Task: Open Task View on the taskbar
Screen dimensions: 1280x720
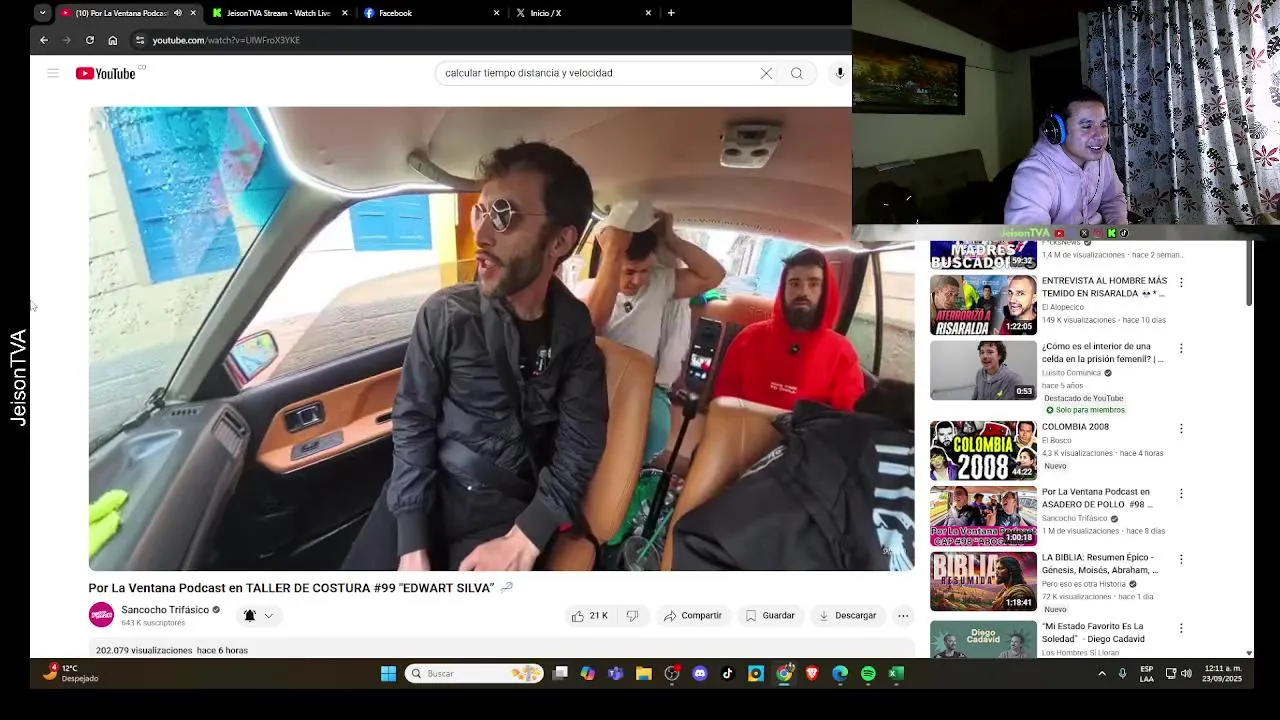Action: [x=560, y=673]
